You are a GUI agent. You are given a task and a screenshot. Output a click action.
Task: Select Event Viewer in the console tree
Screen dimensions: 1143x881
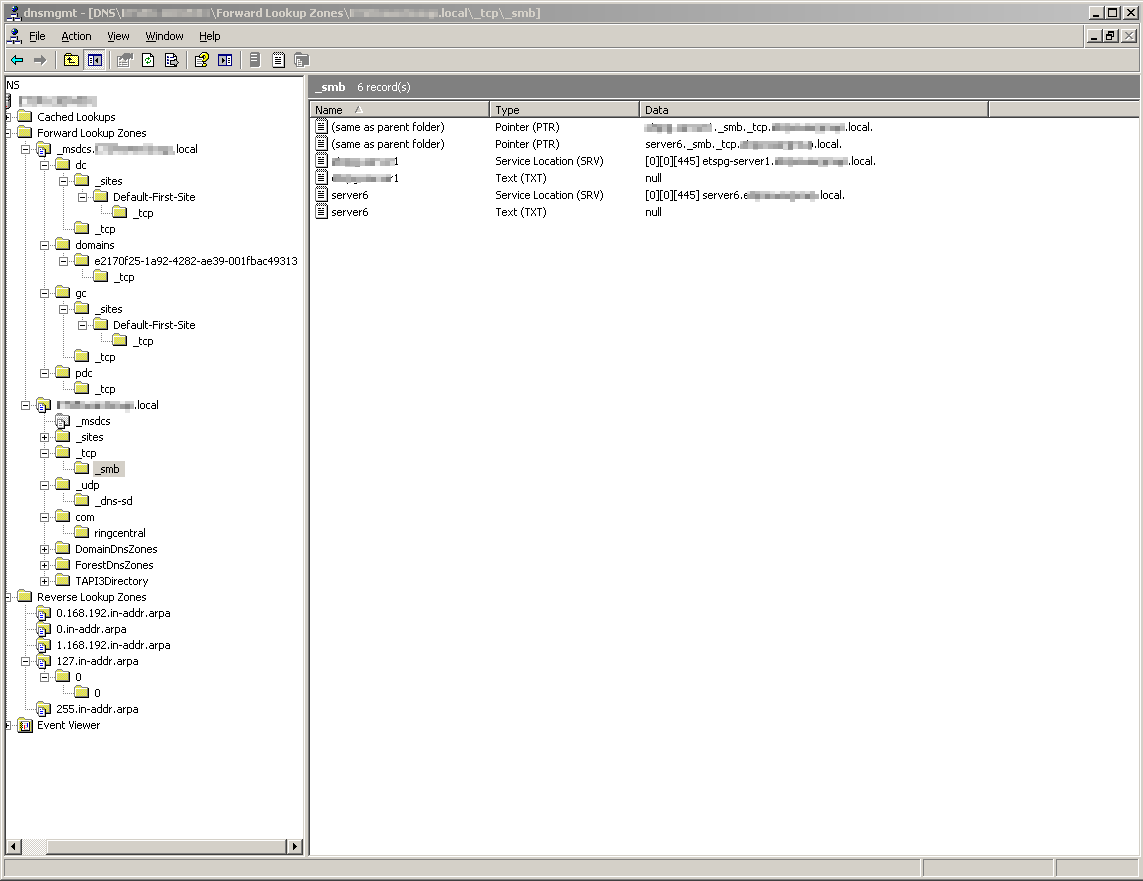[x=68, y=725]
